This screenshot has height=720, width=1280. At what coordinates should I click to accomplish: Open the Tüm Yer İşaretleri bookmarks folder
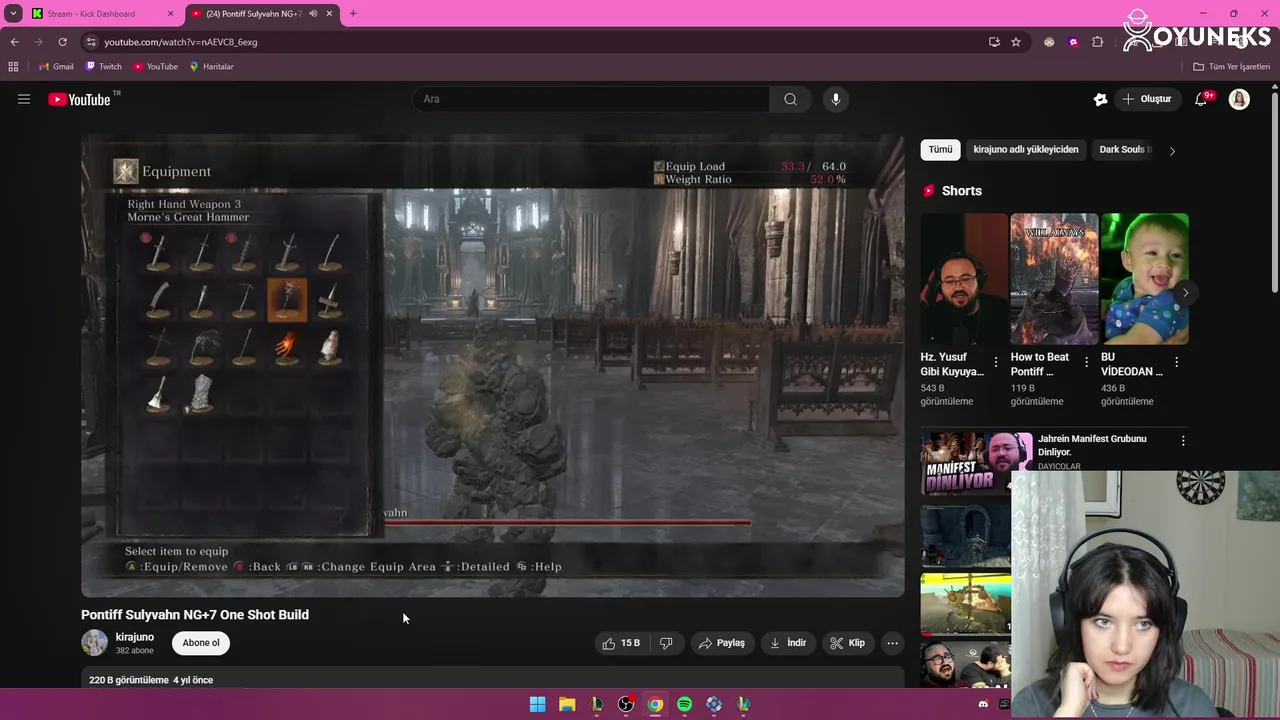[1231, 66]
